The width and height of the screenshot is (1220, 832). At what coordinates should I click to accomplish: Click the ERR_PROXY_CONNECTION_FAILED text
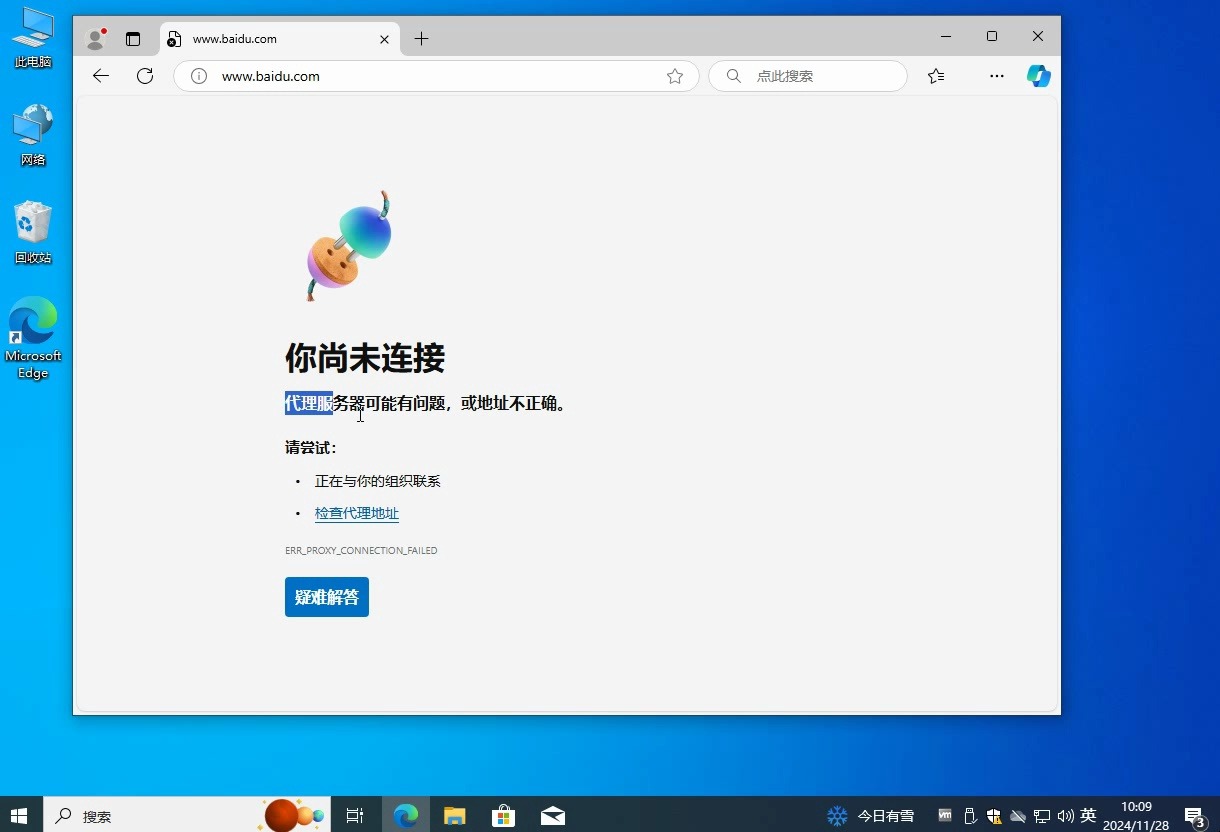pyautogui.click(x=361, y=551)
